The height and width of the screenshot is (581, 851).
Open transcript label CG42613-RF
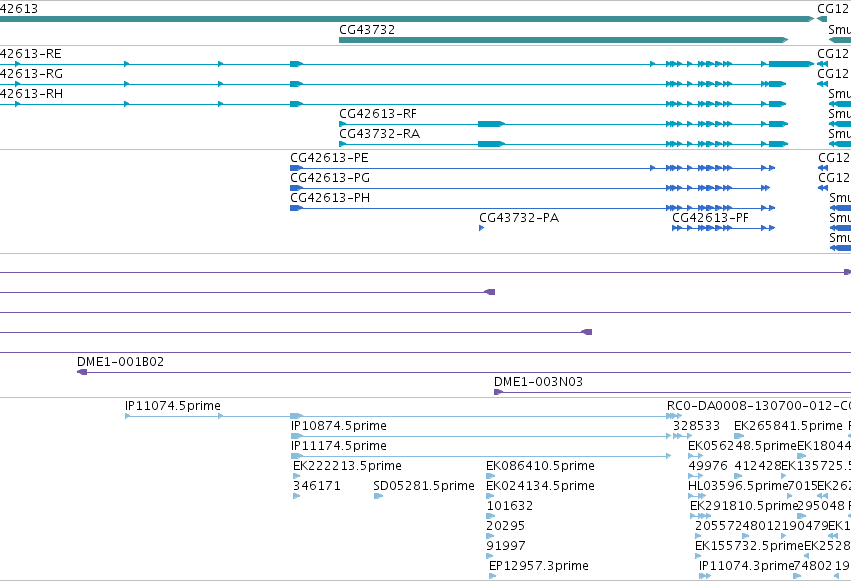tap(378, 114)
